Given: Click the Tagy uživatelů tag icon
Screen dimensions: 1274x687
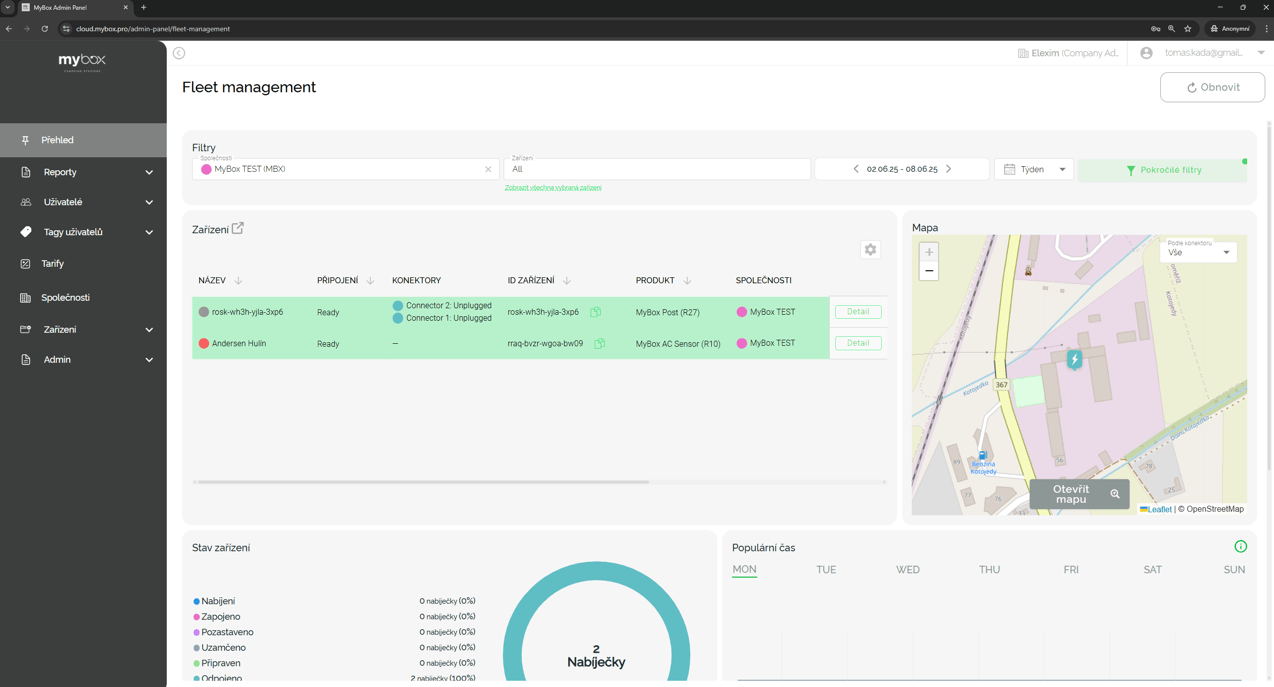Looking at the screenshot, I should (26, 232).
